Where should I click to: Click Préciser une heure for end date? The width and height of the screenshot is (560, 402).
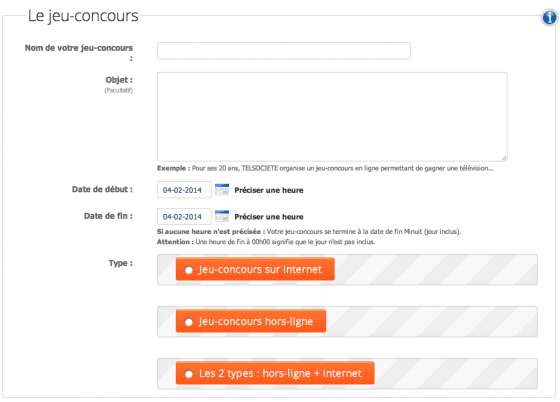[269, 217]
